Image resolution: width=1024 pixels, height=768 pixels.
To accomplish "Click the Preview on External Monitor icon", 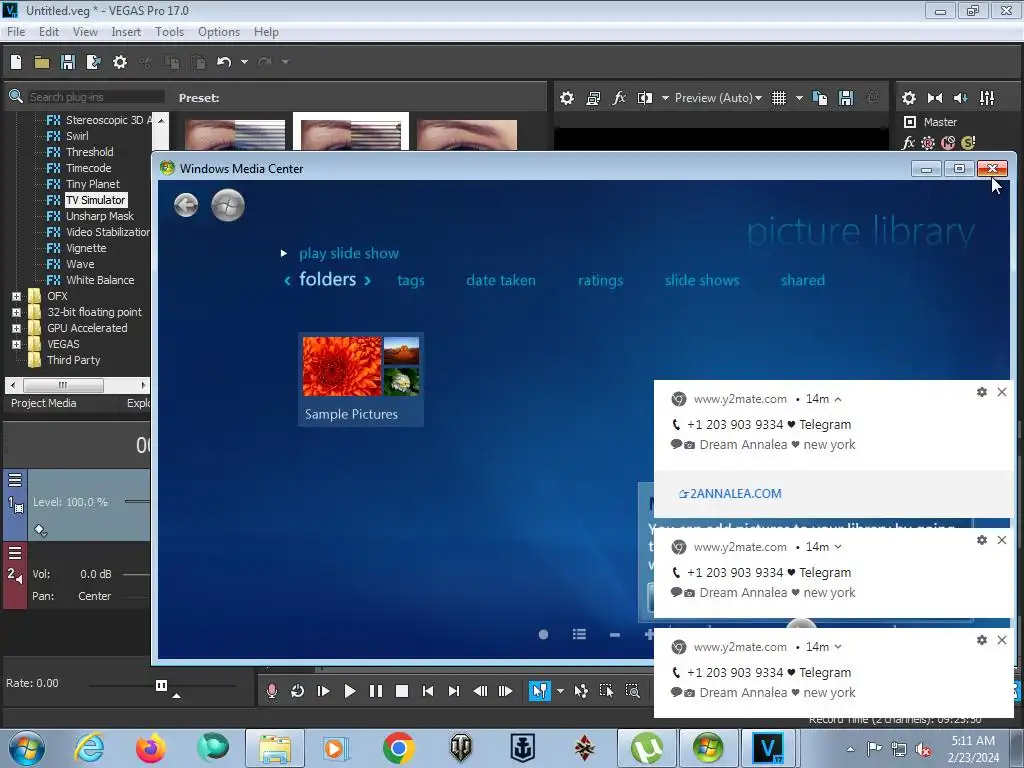I will [x=593, y=98].
